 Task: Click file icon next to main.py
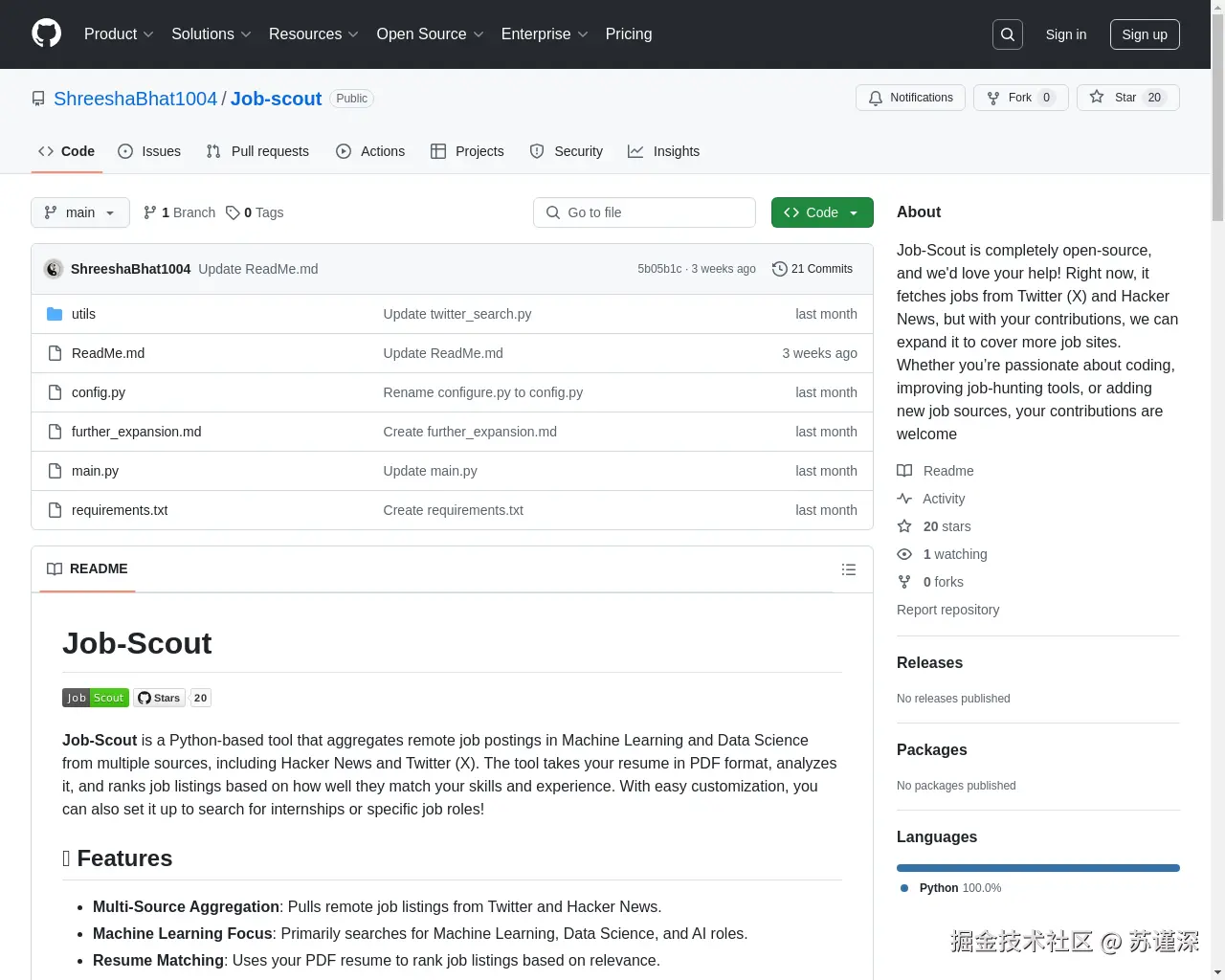55,471
